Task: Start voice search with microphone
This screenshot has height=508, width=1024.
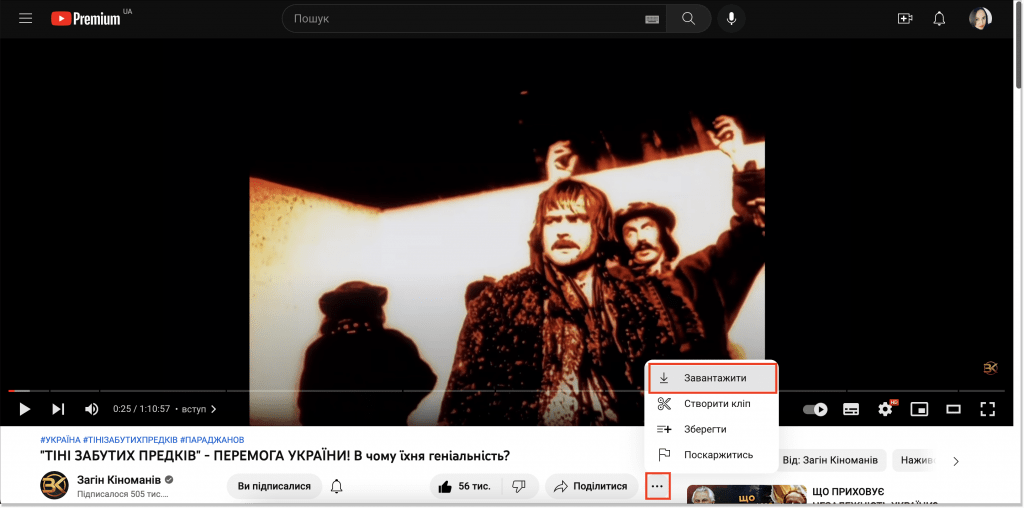Action: pyautogui.click(x=731, y=19)
